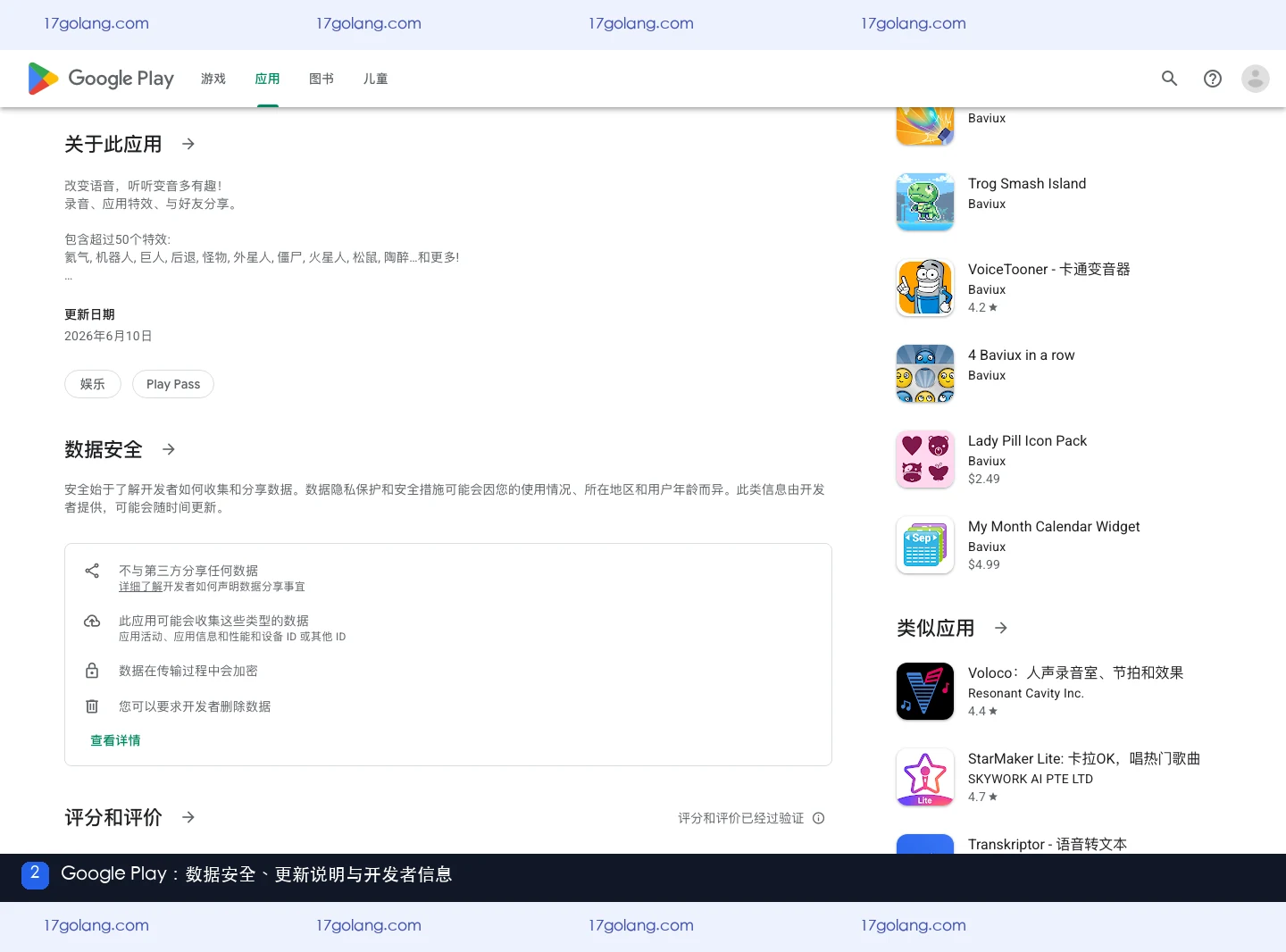The width and height of the screenshot is (1286, 952).
Task: Open the StarMaker Lite listing title
Action: click(1084, 758)
